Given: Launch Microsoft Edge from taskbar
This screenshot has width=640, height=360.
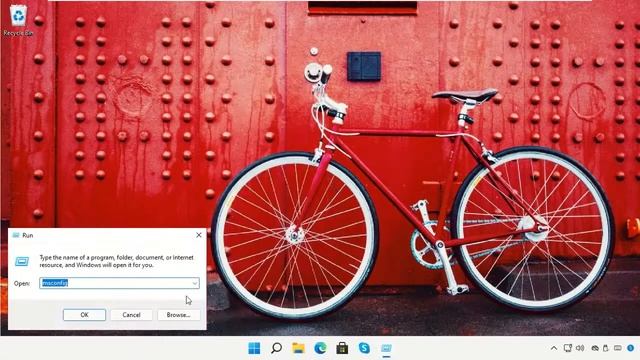Looking at the screenshot, I should click(320, 348).
